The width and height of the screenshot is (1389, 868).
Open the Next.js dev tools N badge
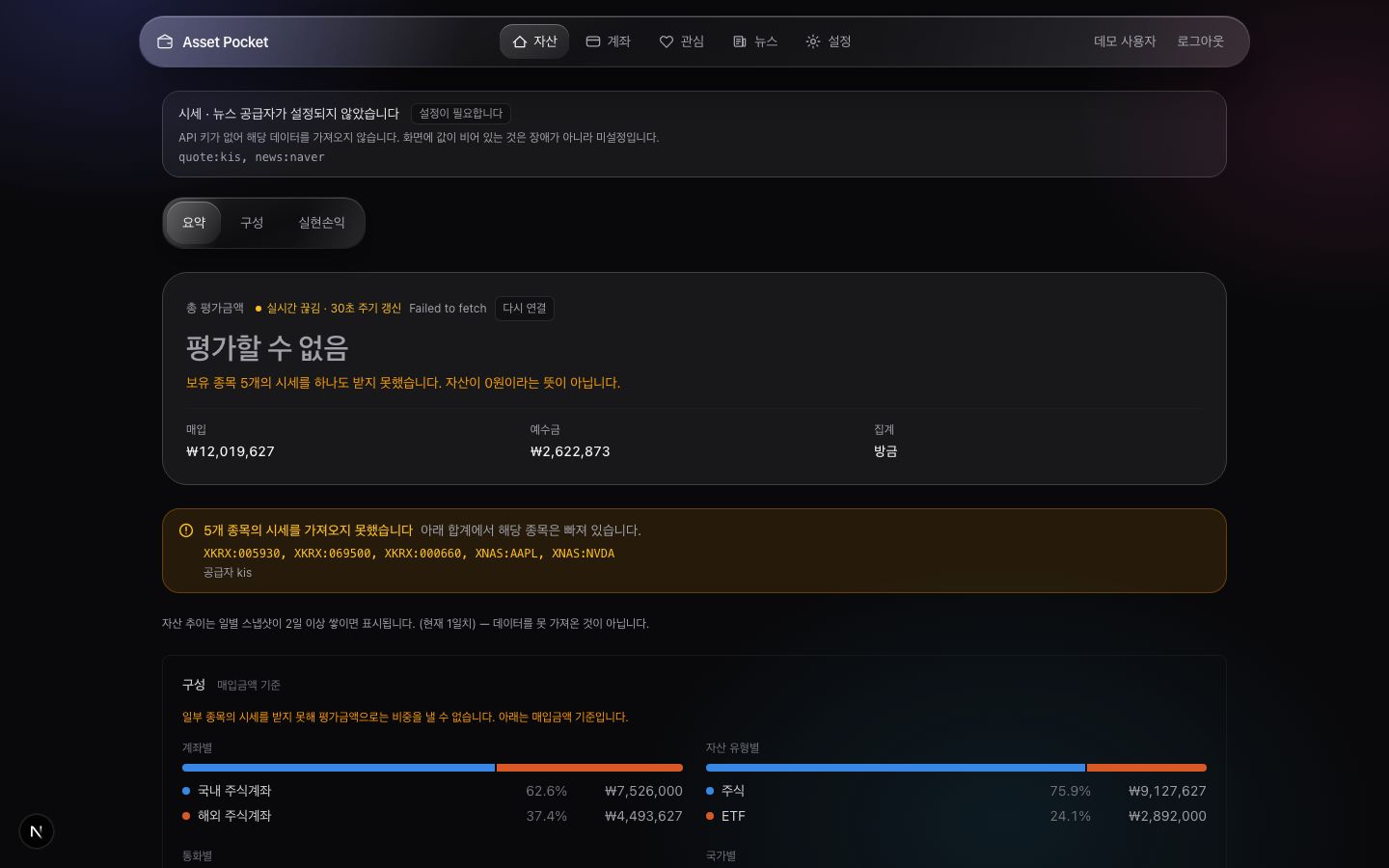click(37, 831)
